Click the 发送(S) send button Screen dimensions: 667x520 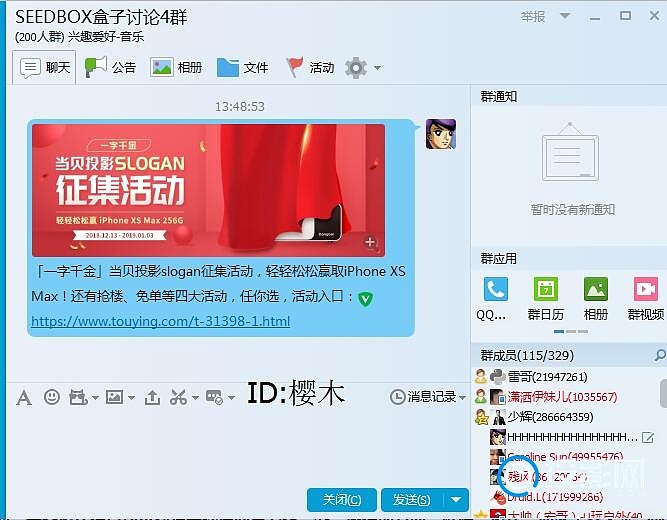pos(412,500)
